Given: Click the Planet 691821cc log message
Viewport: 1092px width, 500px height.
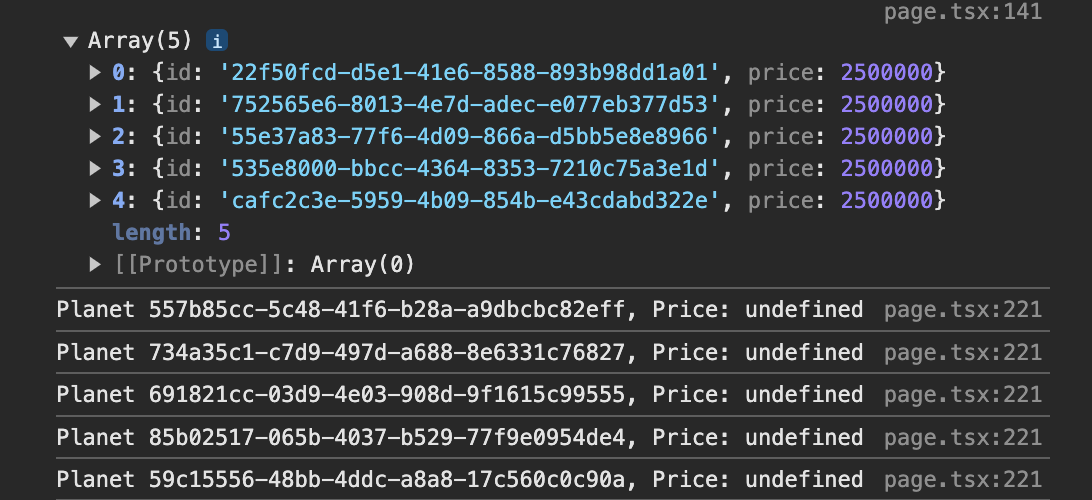Looking at the screenshot, I should click(x=460, y=395).
